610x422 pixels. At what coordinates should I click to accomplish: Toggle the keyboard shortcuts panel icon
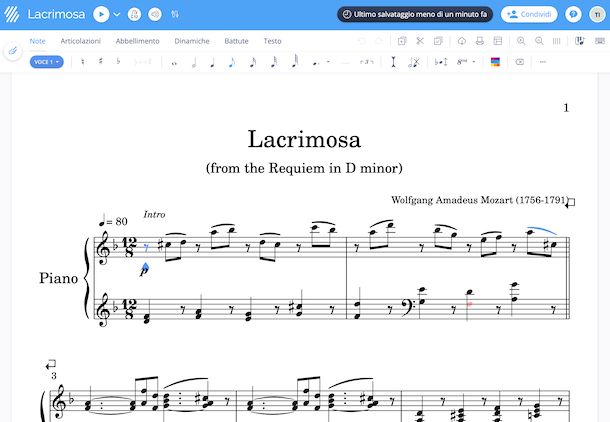pos(600,41)
